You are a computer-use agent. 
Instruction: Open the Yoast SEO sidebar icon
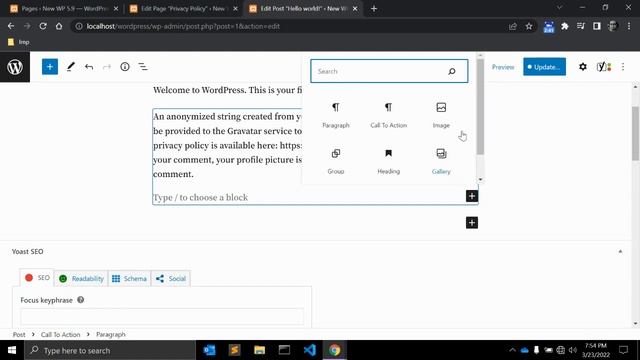coord(604,67)
